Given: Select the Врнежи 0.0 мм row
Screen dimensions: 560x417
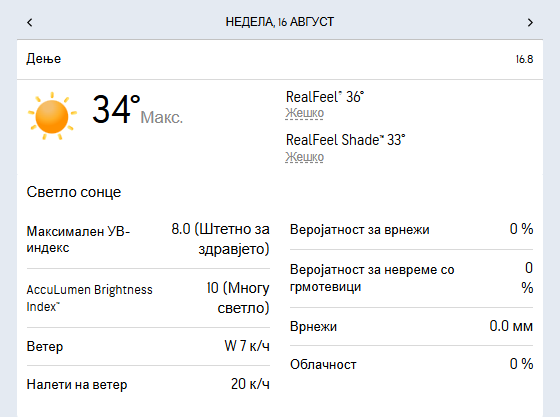Looking at the screenshot, I should 411,326.
